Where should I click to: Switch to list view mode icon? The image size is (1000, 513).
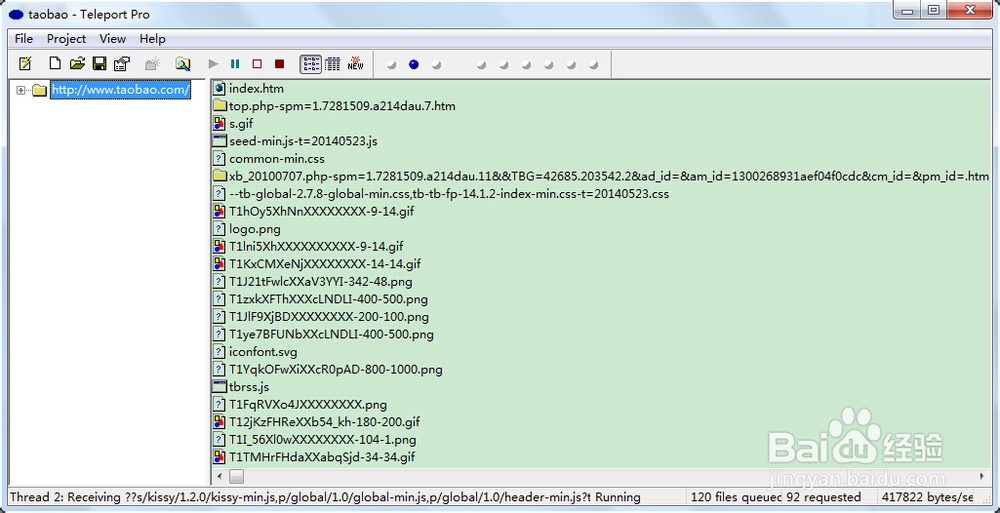click(x=311, y=64)
